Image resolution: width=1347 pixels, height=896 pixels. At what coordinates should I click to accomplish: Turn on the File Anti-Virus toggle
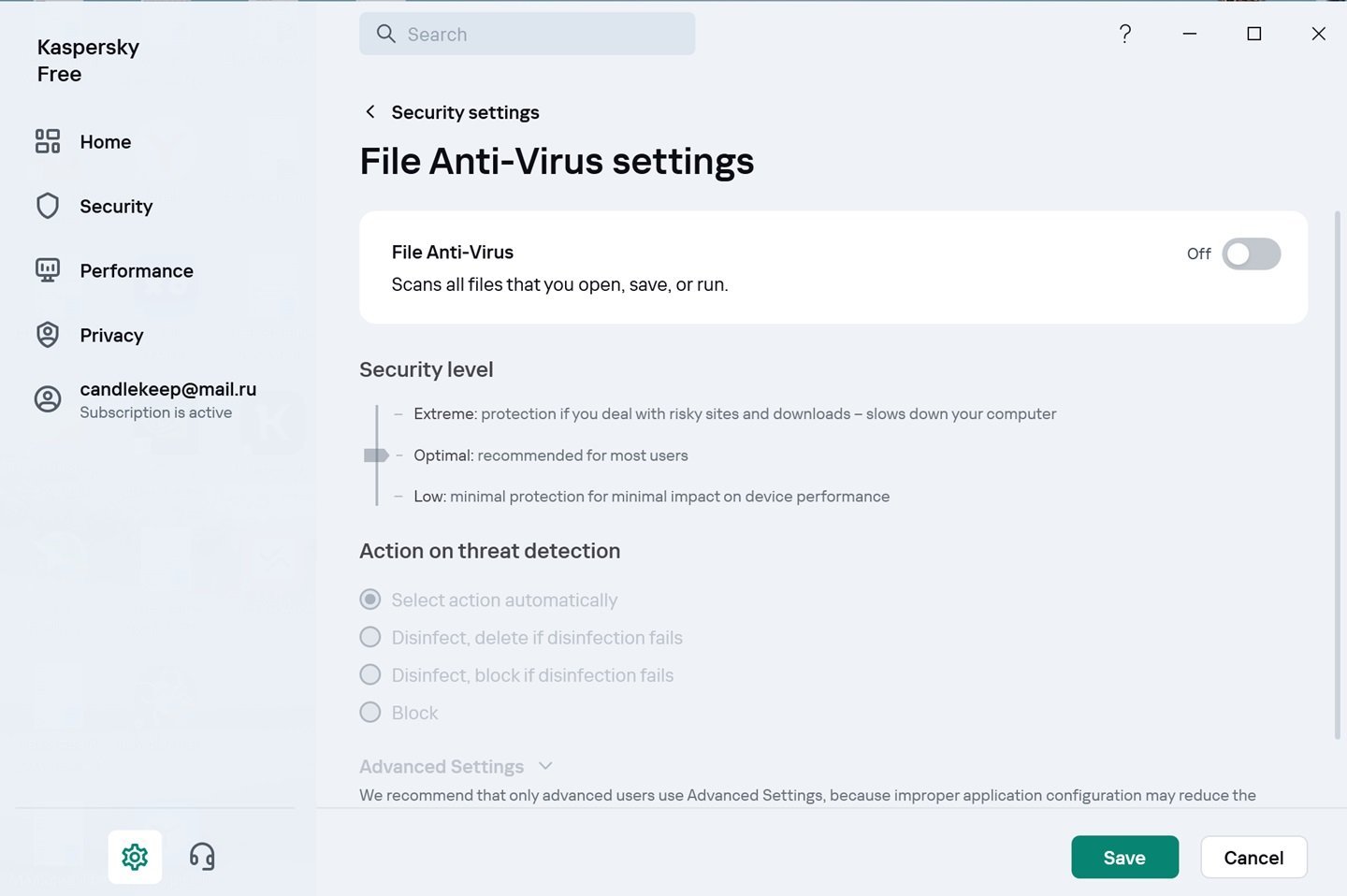[1251, 253]
